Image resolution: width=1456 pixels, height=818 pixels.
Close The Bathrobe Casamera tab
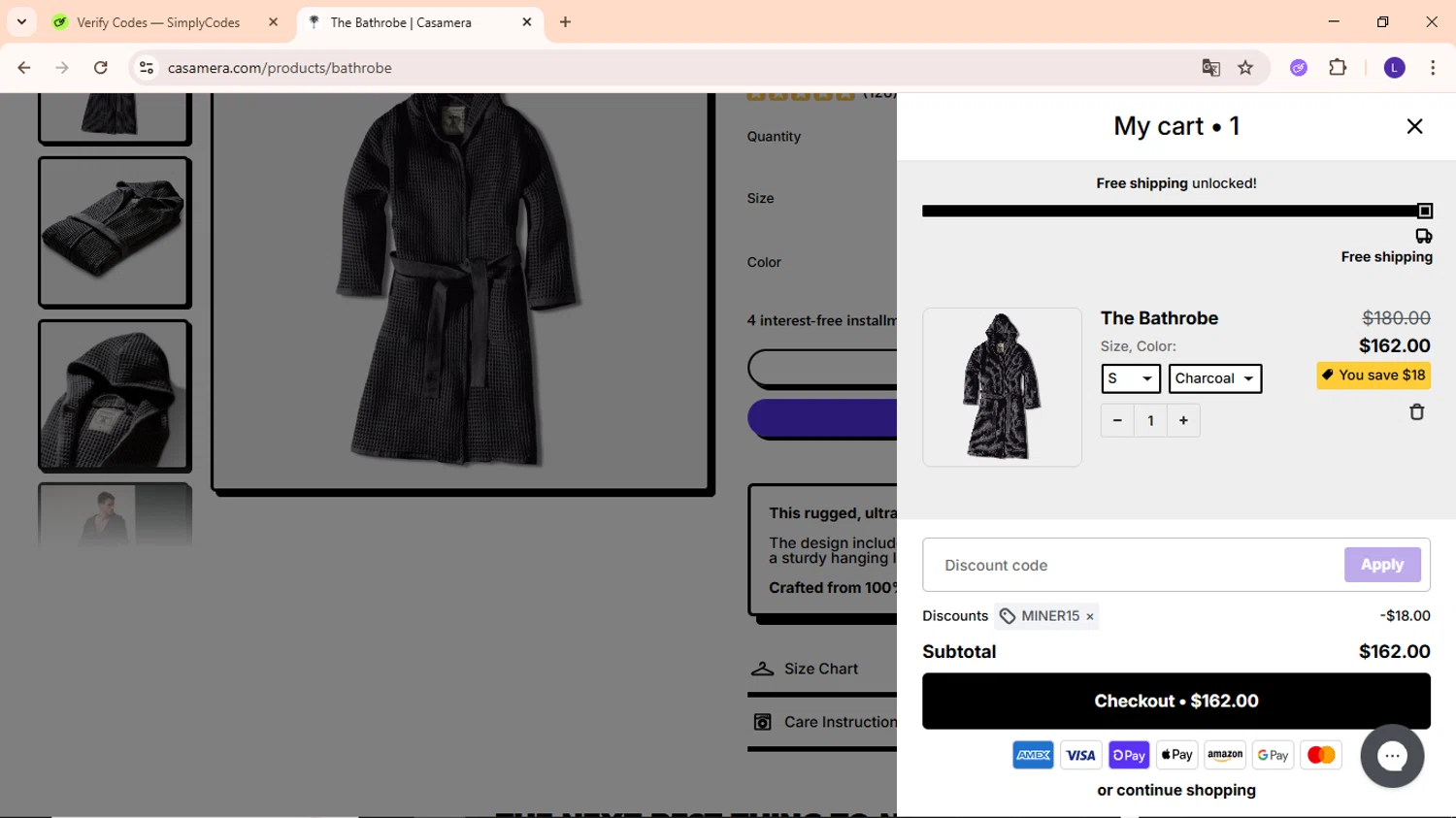tap(527, 22)
